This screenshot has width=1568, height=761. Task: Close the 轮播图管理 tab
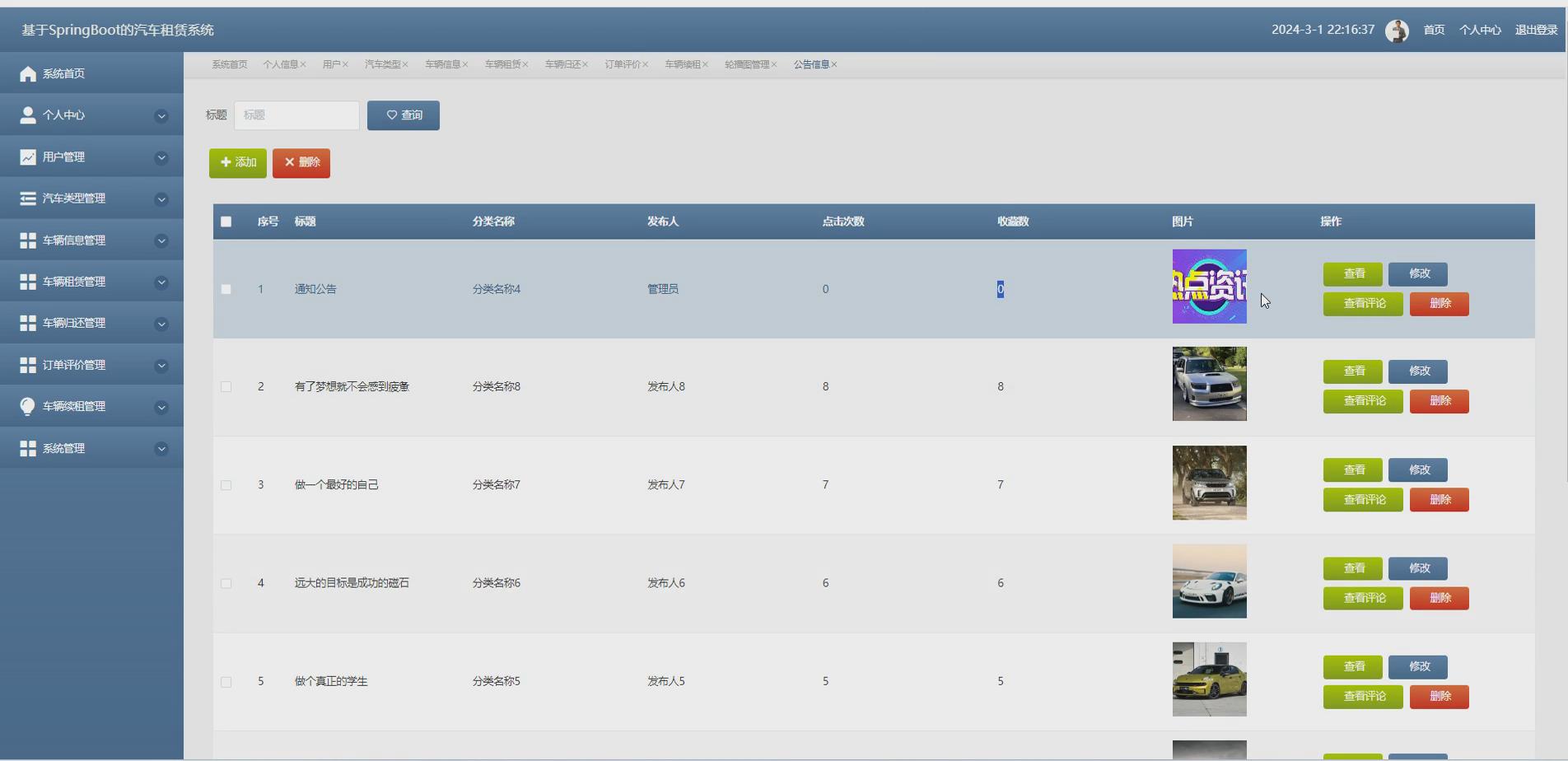pos(774,64)
